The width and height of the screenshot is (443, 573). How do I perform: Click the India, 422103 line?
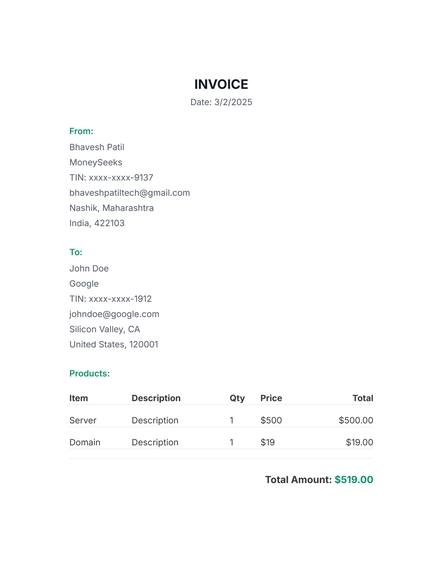click(x=97, y=223)
